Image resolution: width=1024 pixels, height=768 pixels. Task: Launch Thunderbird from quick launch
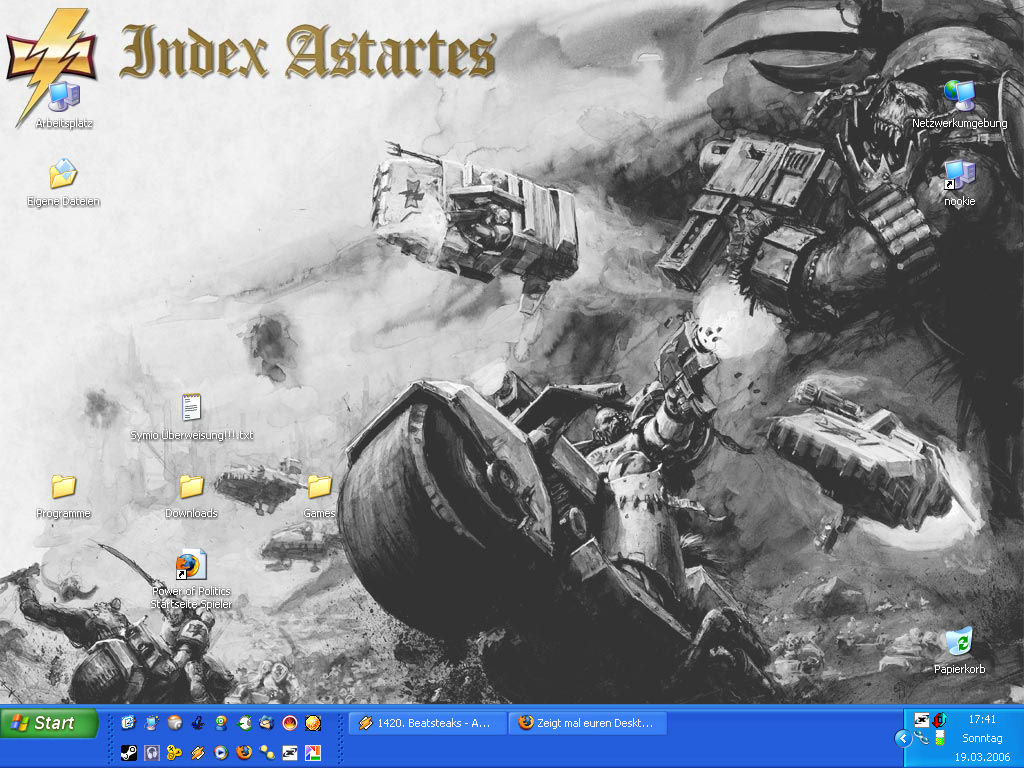[266, 722]
